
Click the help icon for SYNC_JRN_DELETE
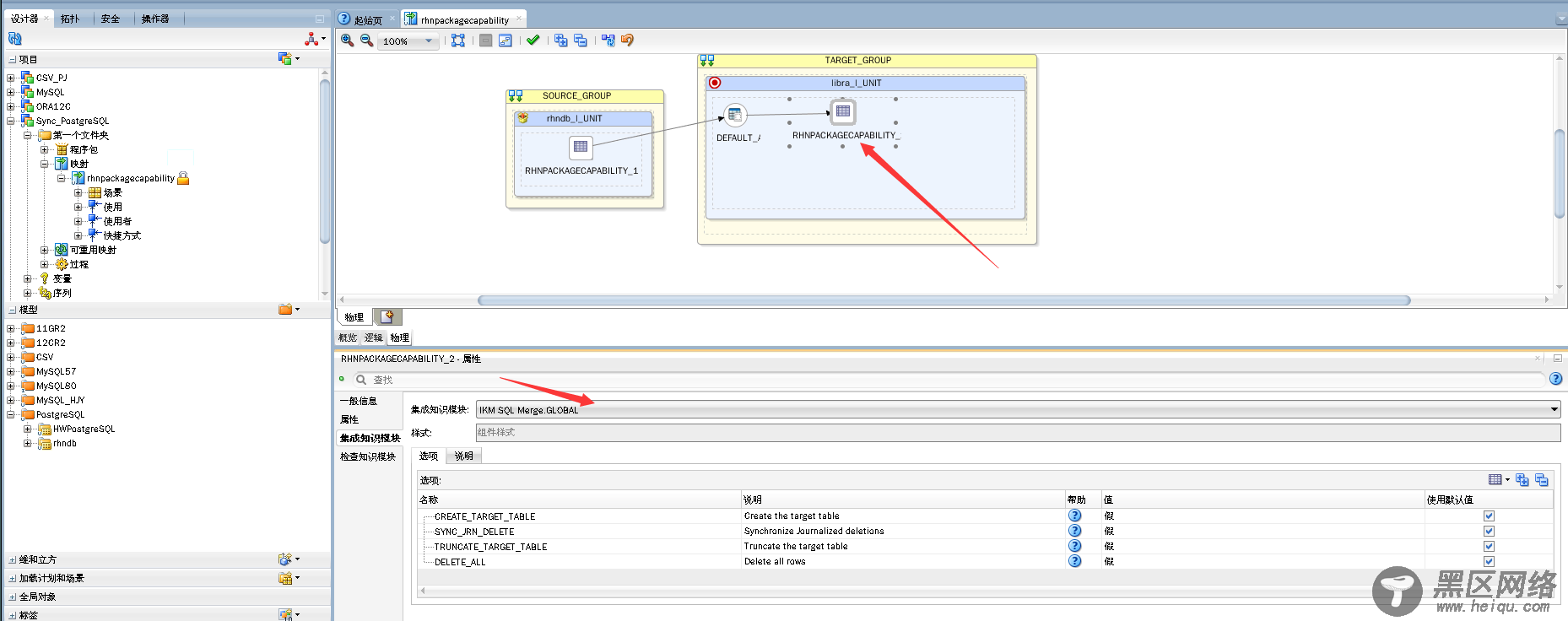pyautogui.click(x=1074, y=531)
